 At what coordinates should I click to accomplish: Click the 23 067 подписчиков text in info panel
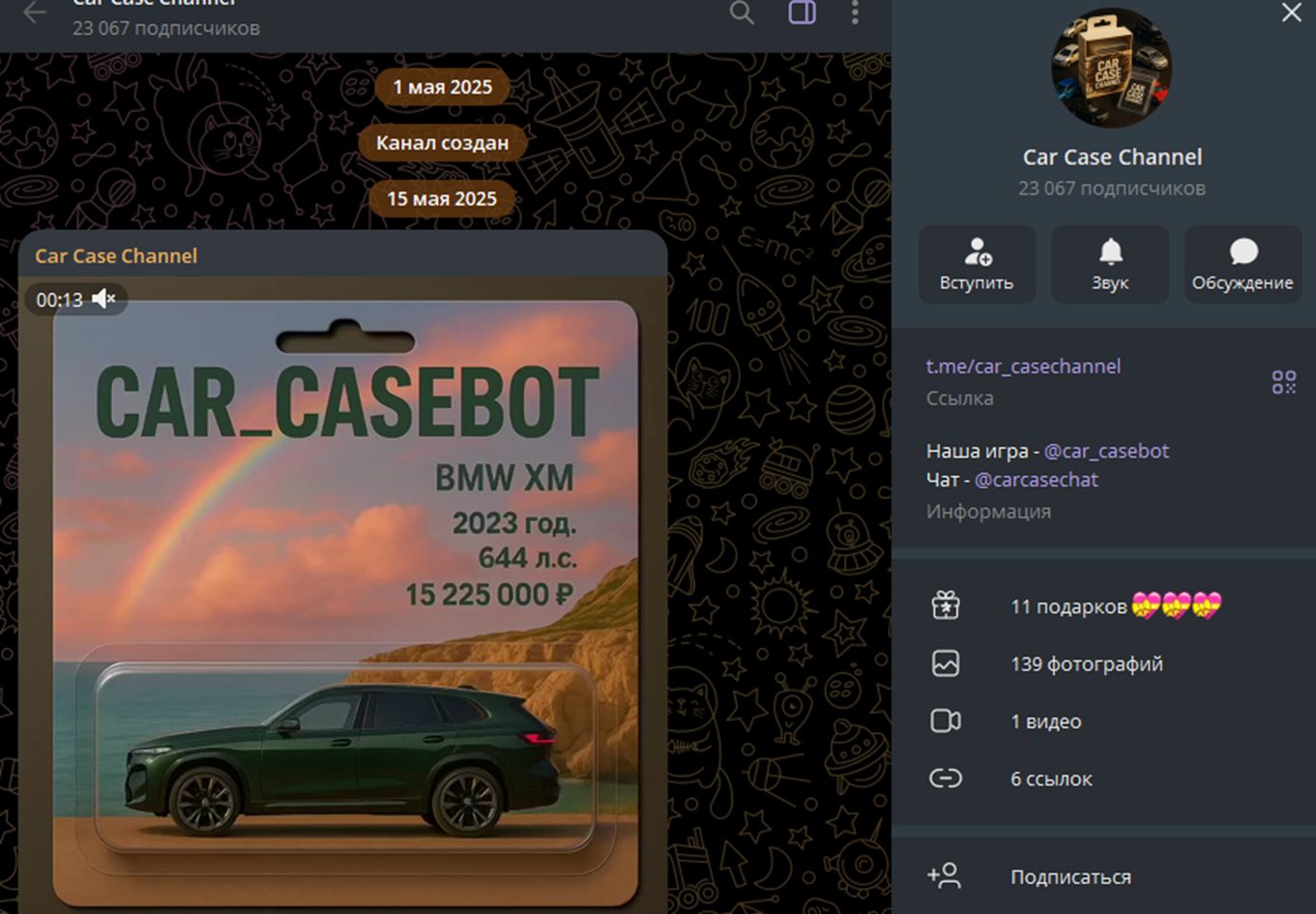click(1112, 189)
